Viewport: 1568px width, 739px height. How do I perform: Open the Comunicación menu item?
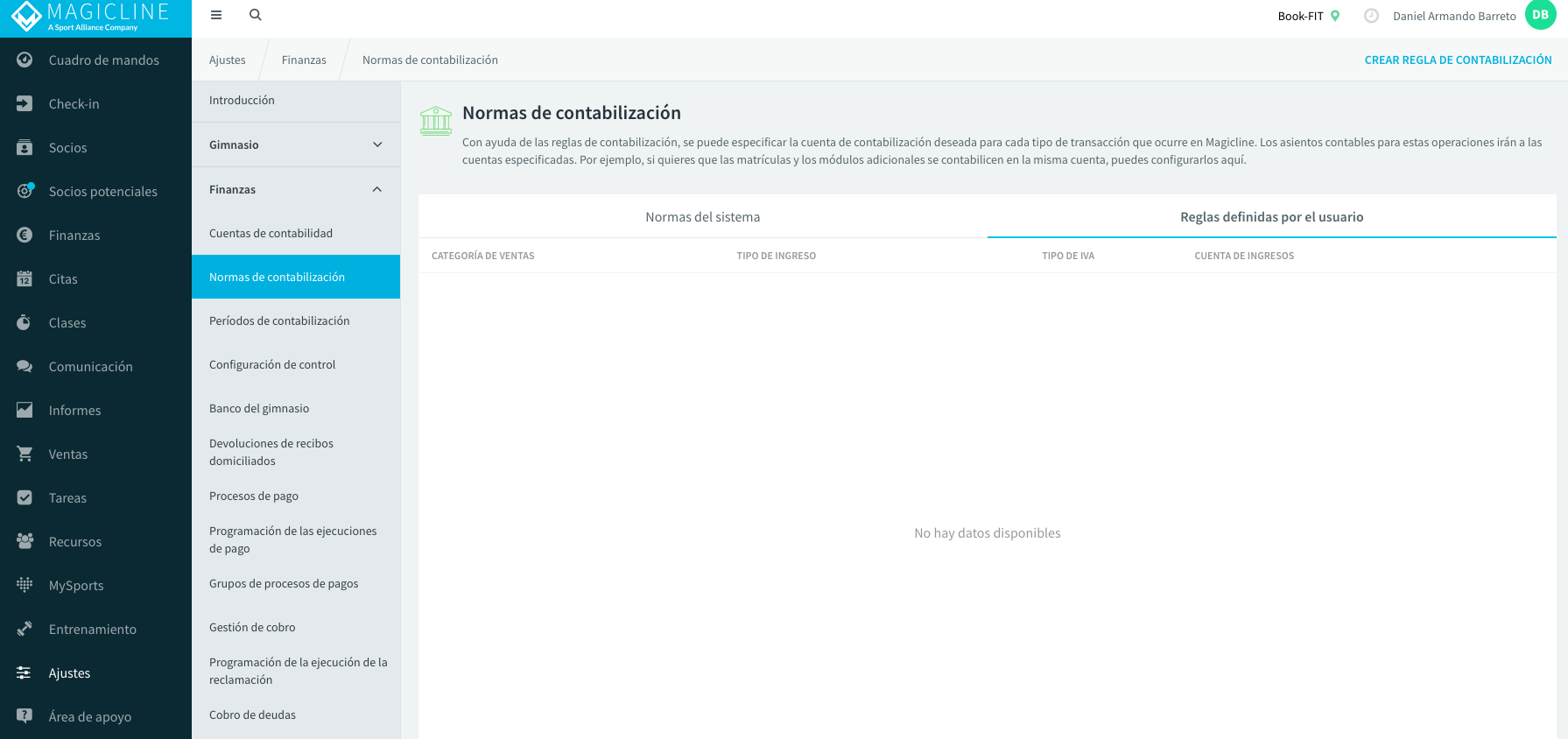tap(91, 366)
